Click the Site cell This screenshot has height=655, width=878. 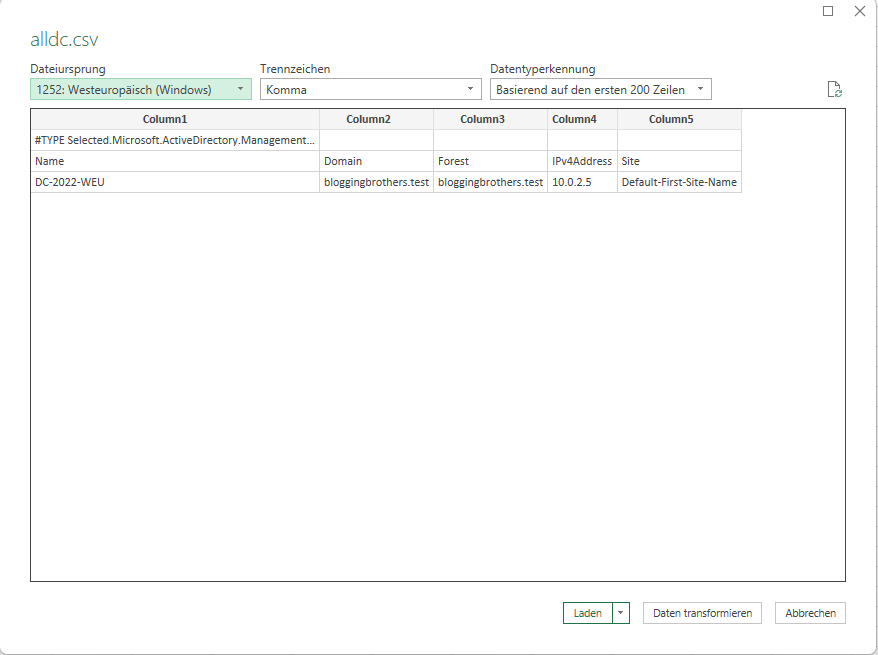(x=679, y=161)
